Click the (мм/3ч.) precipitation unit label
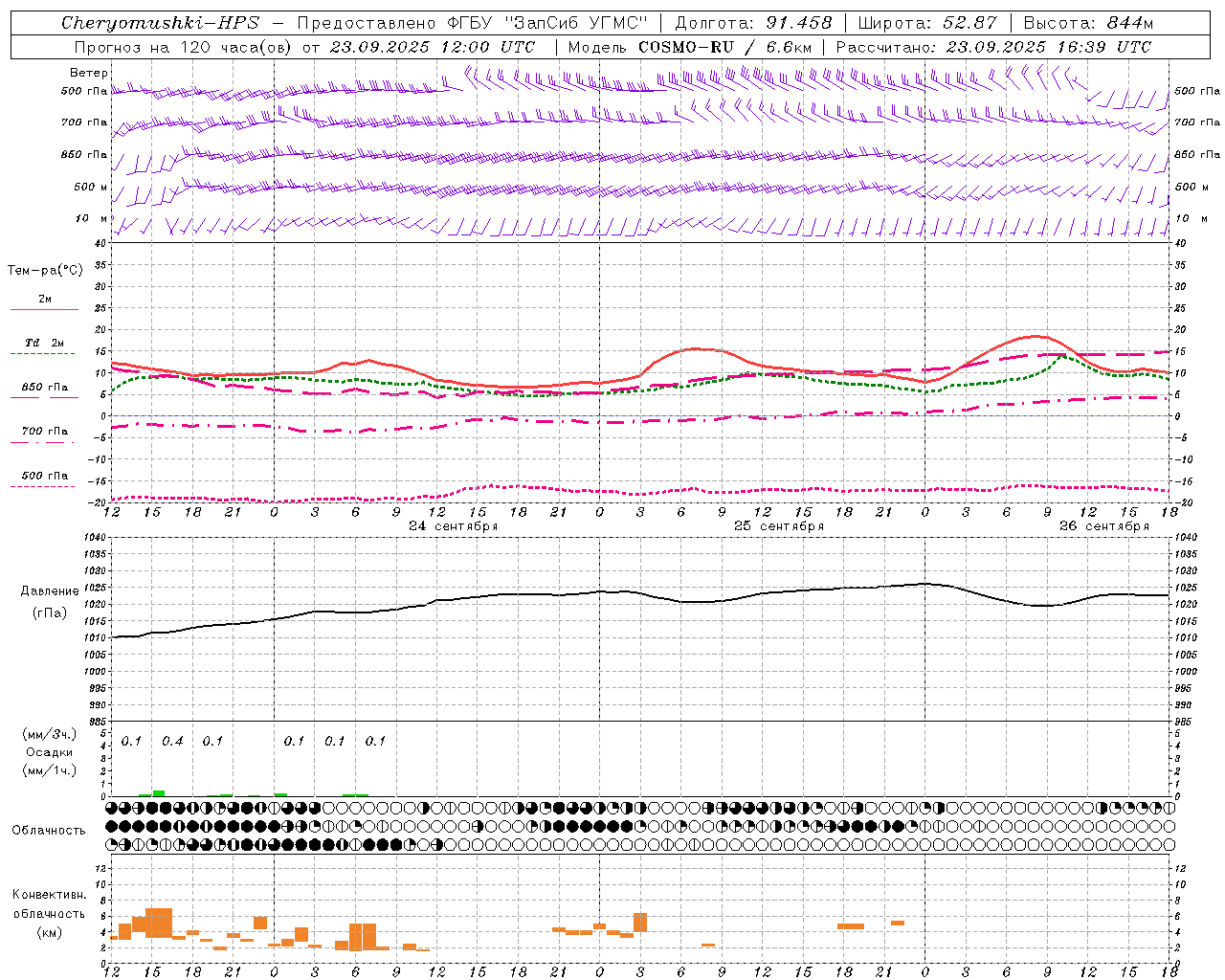Image resolution: width=1225 pixels, height=980 pixels. [x=50, y=734]
